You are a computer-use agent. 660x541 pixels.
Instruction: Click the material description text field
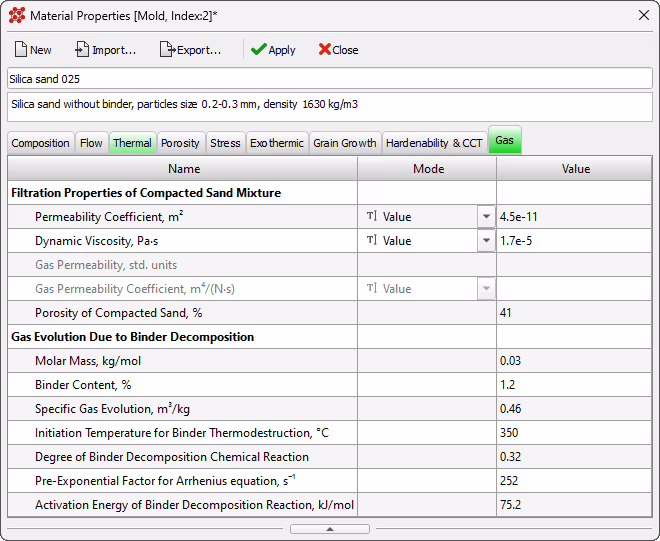click(330, 107)
